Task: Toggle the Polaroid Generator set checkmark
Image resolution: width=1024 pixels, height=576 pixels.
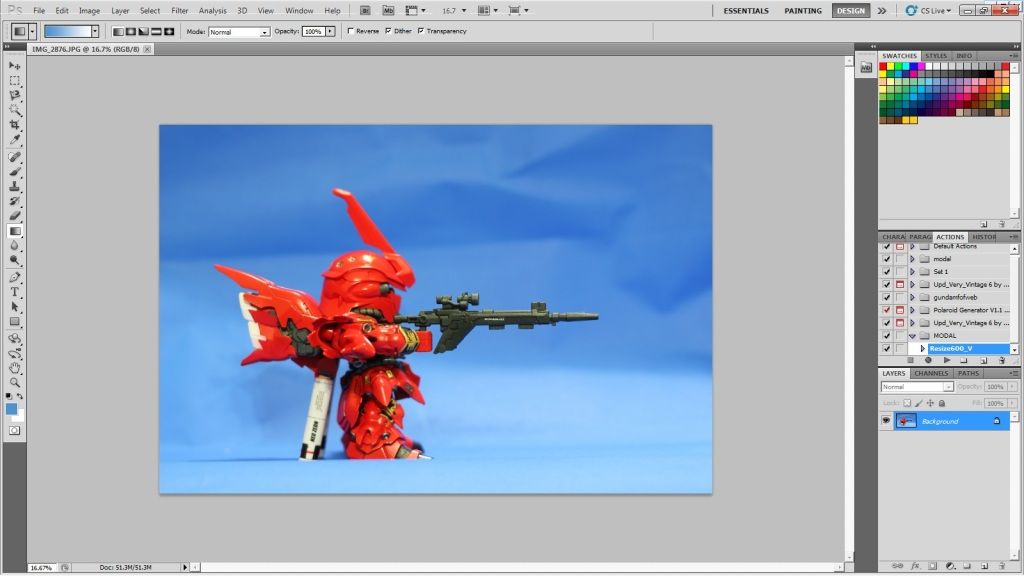Action: point(886,310)
